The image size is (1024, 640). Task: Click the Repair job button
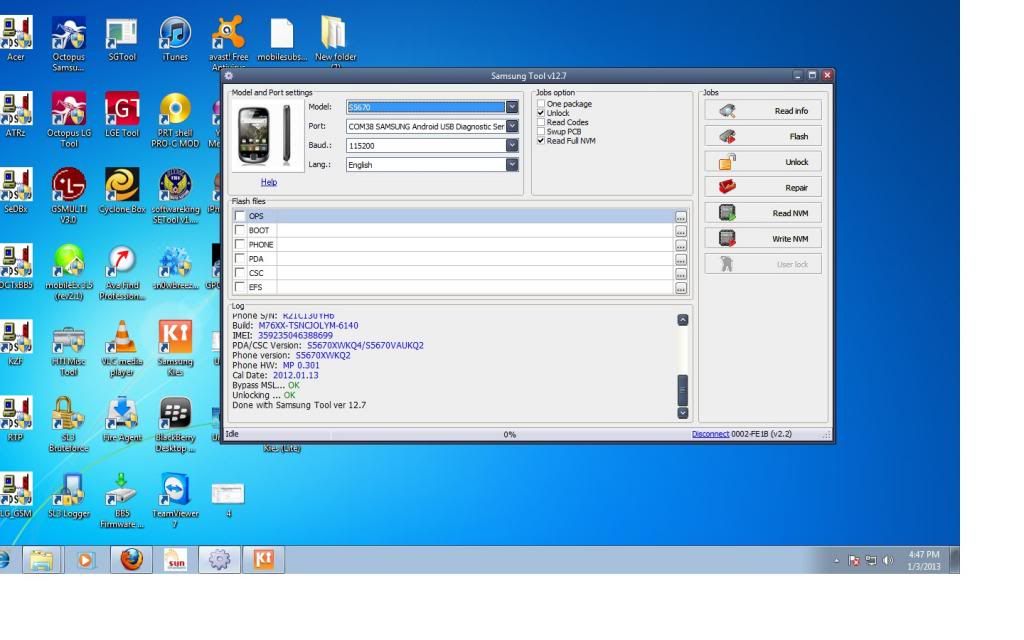(763, 187)
